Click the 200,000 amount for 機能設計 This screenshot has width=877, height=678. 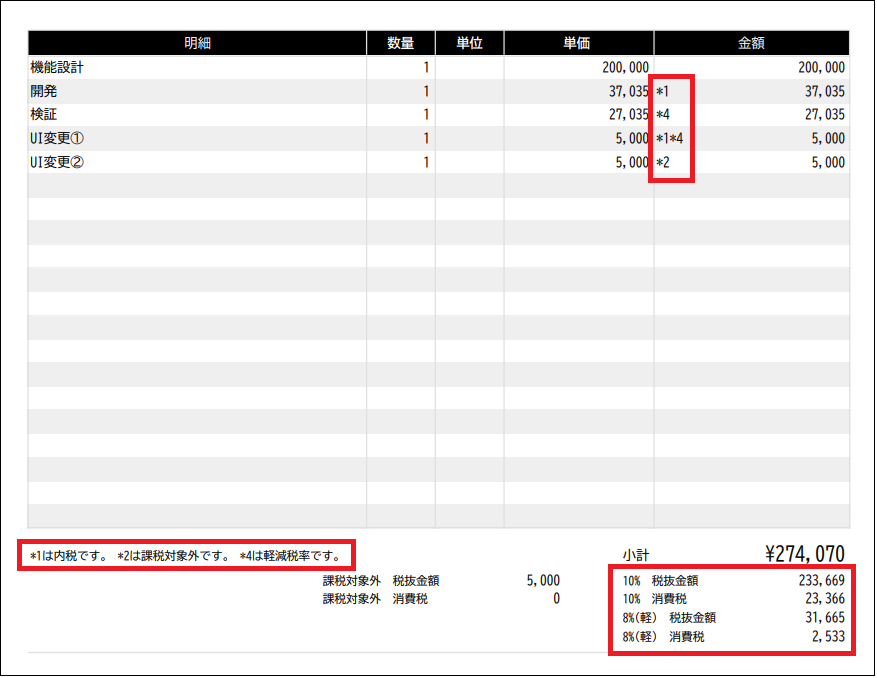coord(820,66)
